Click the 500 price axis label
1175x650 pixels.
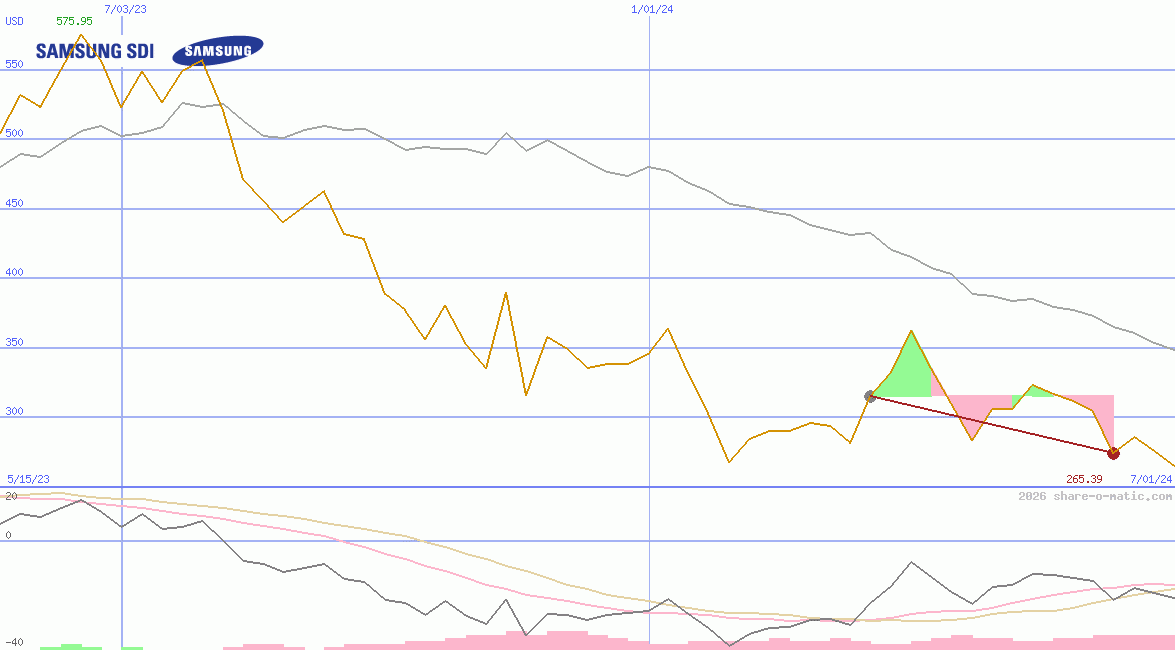point(14,133)
